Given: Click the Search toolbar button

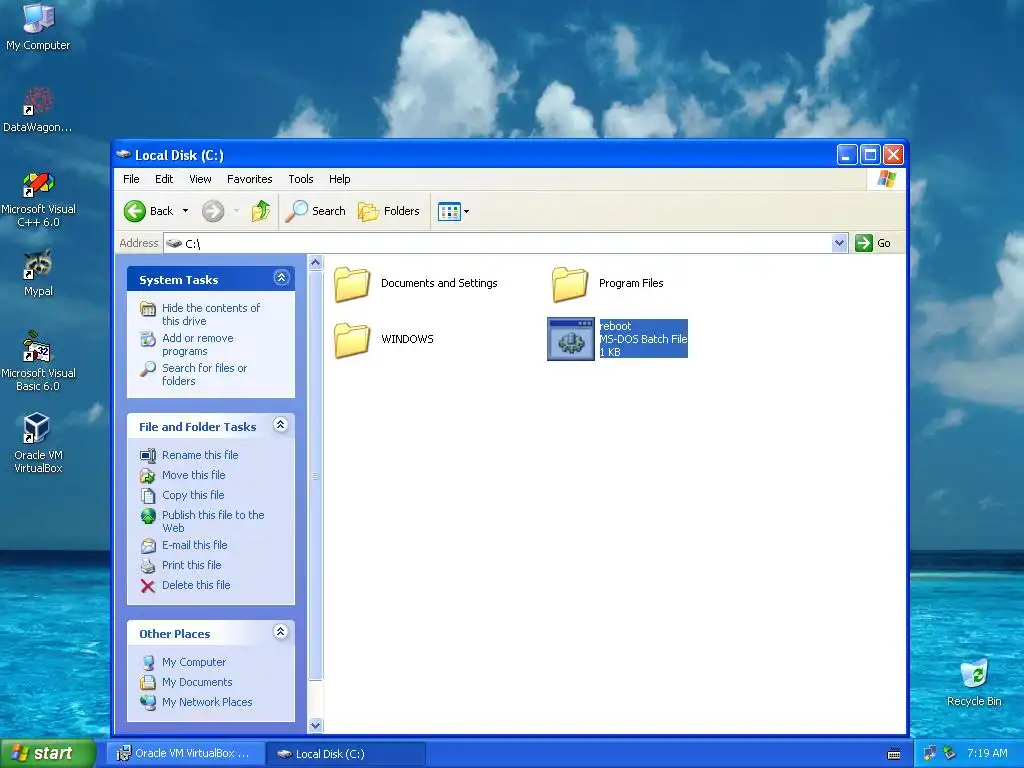Looking at the screenshot, I should click(315, 211).
